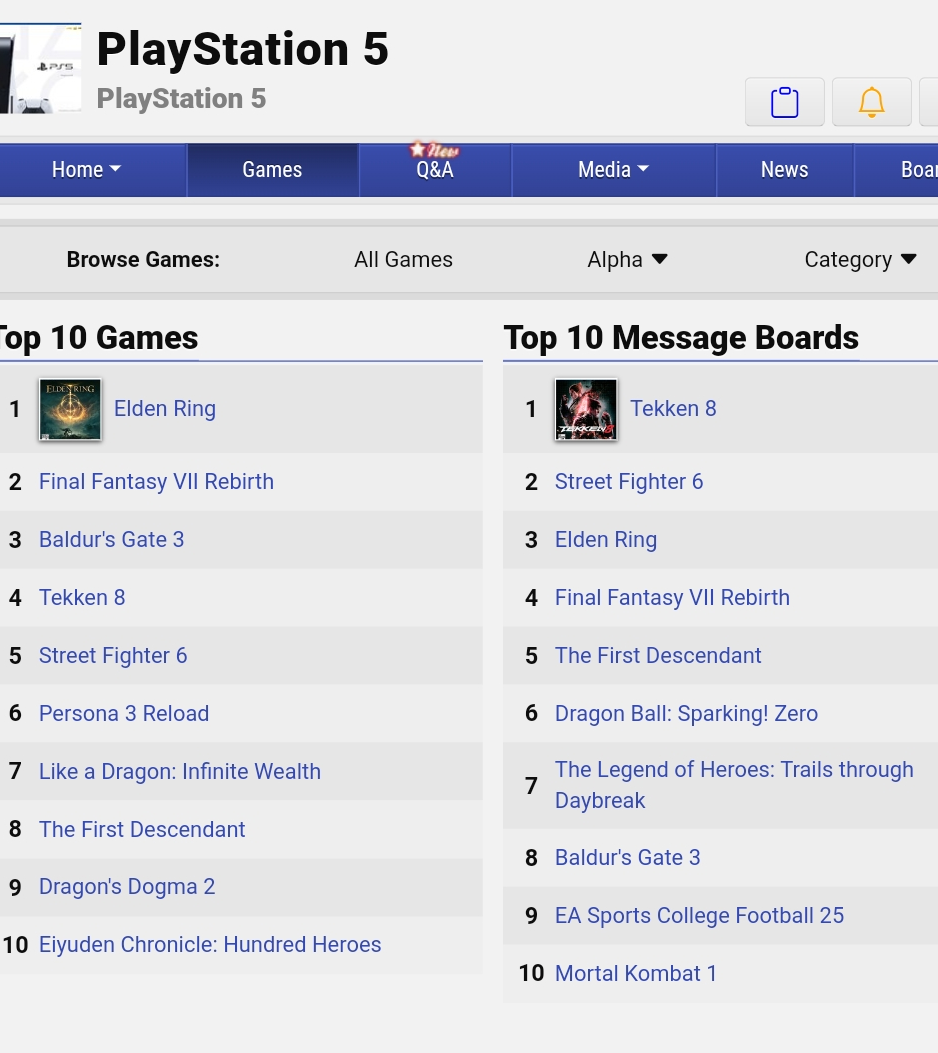
Task: Open the PlayStation 5 console thumbnail
Action: click(x=40, y=69)
